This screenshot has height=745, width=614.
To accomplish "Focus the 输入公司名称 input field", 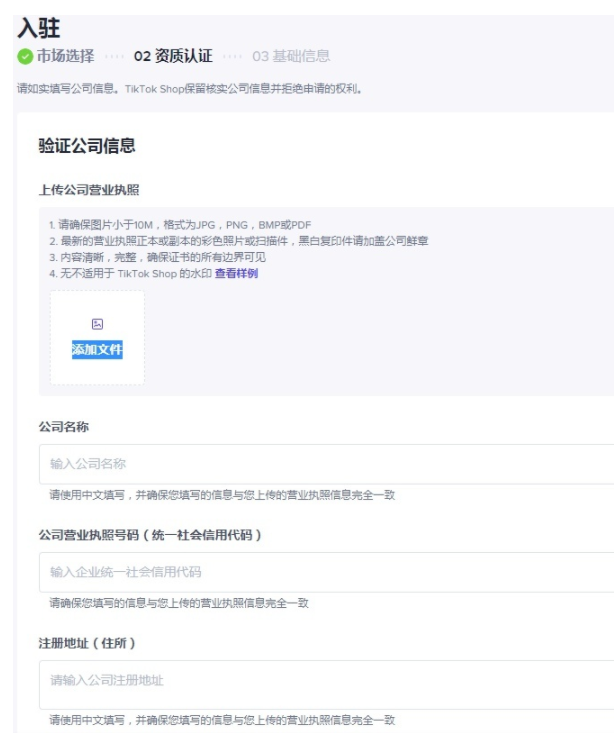I will click(326, 464).
